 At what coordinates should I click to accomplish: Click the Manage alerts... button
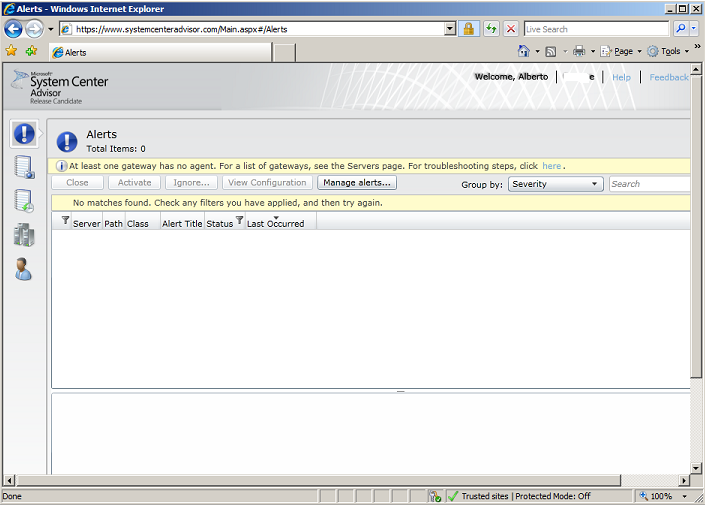point(357,183)
